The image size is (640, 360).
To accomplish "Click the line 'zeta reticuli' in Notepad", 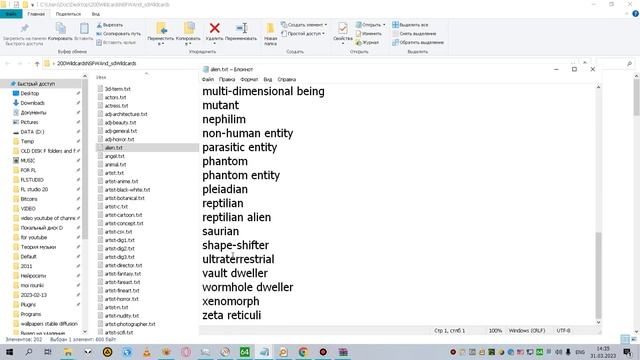I will click(x=231, y=315).
